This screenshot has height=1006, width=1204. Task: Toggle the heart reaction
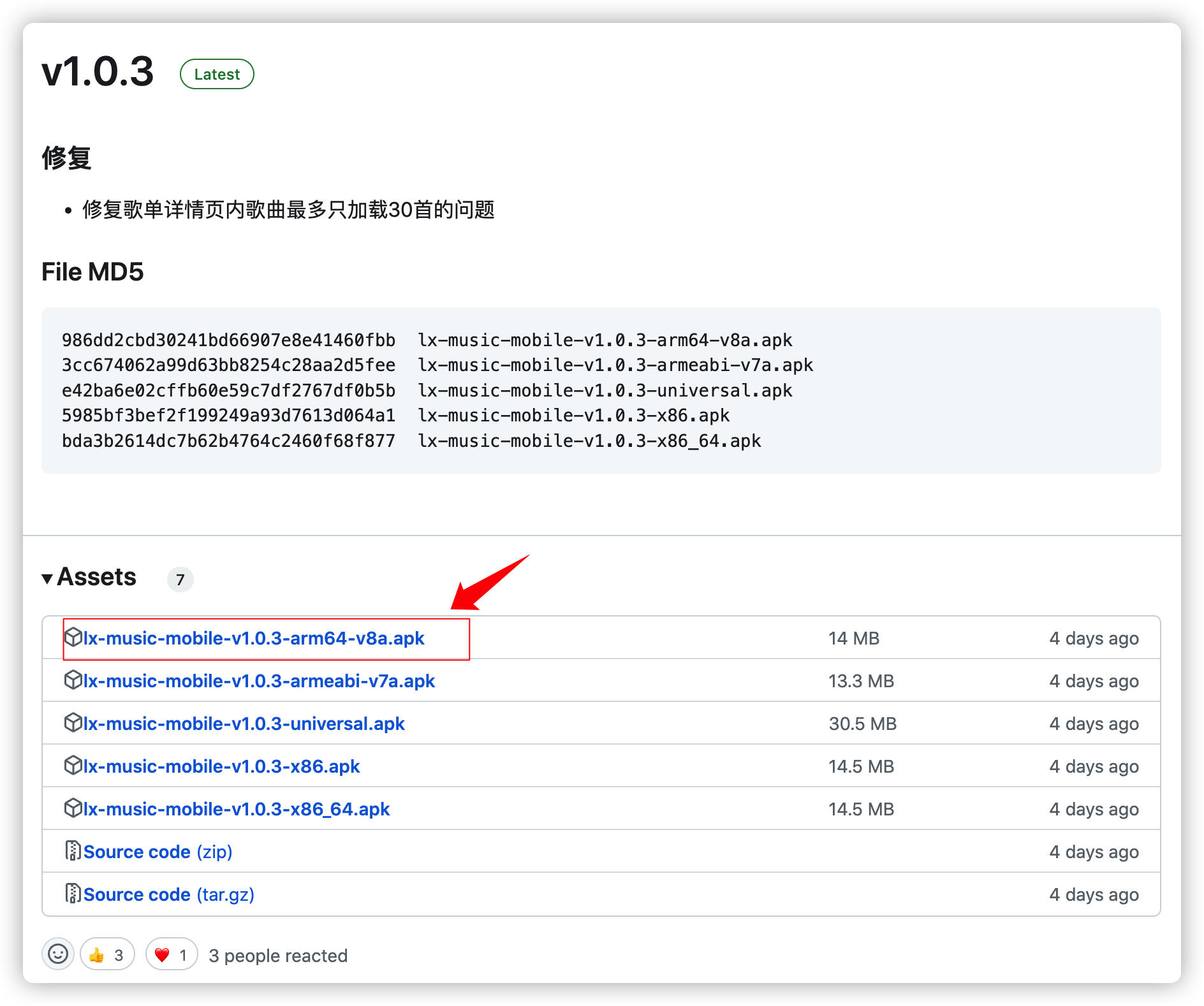[x=171, y=954]
